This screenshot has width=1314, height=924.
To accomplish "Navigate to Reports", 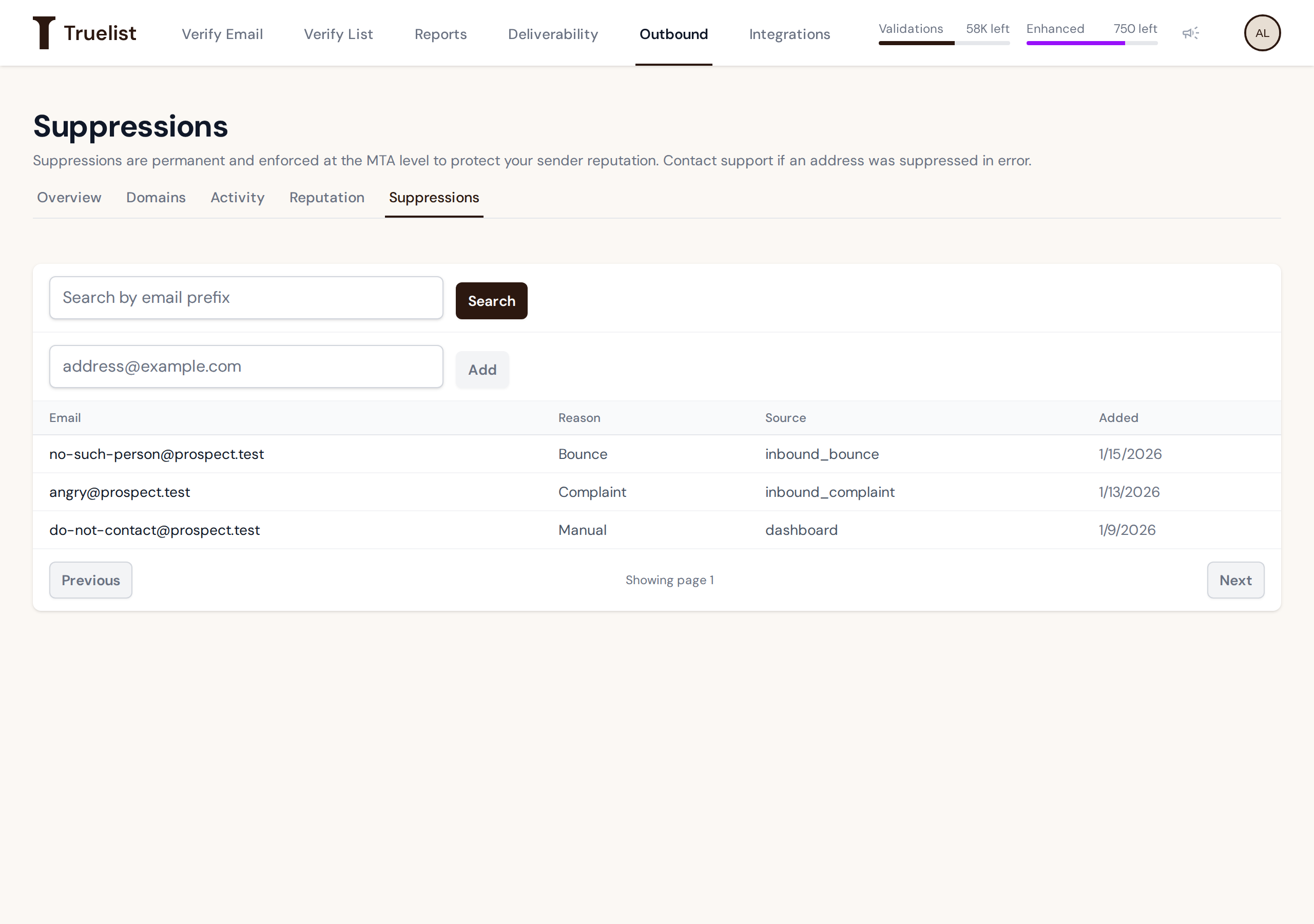I will click(x=441, y=34).
